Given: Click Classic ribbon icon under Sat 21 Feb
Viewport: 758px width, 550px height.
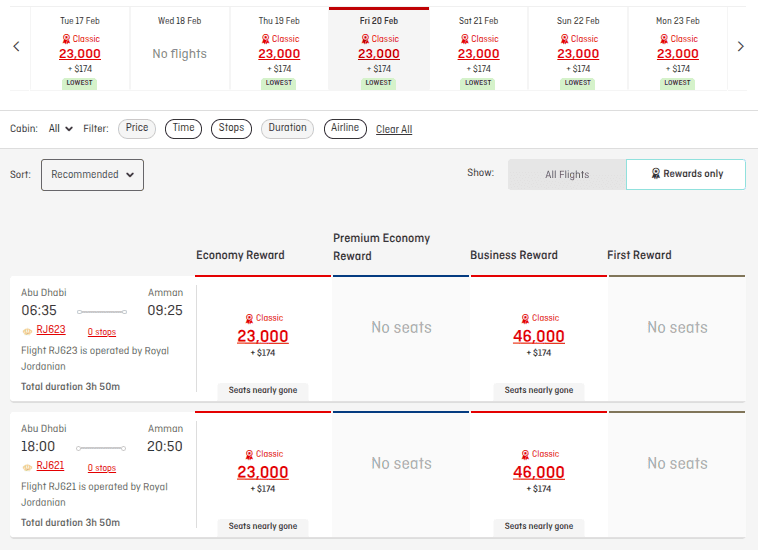Looking at the screenshot, I should point(465,39).
